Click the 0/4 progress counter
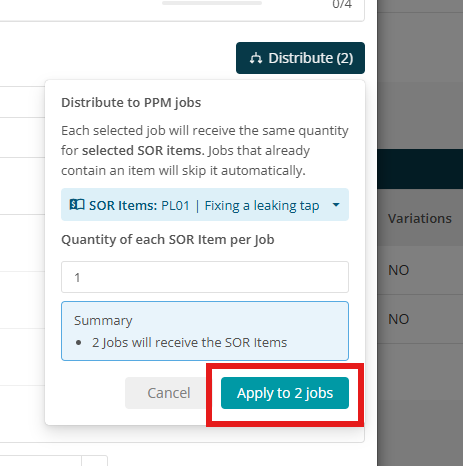This screenshot has width=463, height=466. click(342, 4)
